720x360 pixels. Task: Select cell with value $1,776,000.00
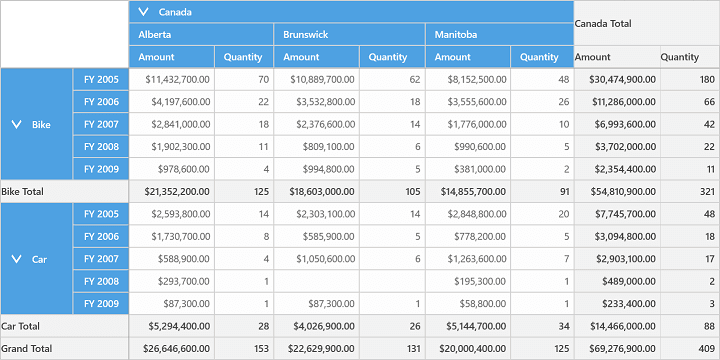pos(468,124)
